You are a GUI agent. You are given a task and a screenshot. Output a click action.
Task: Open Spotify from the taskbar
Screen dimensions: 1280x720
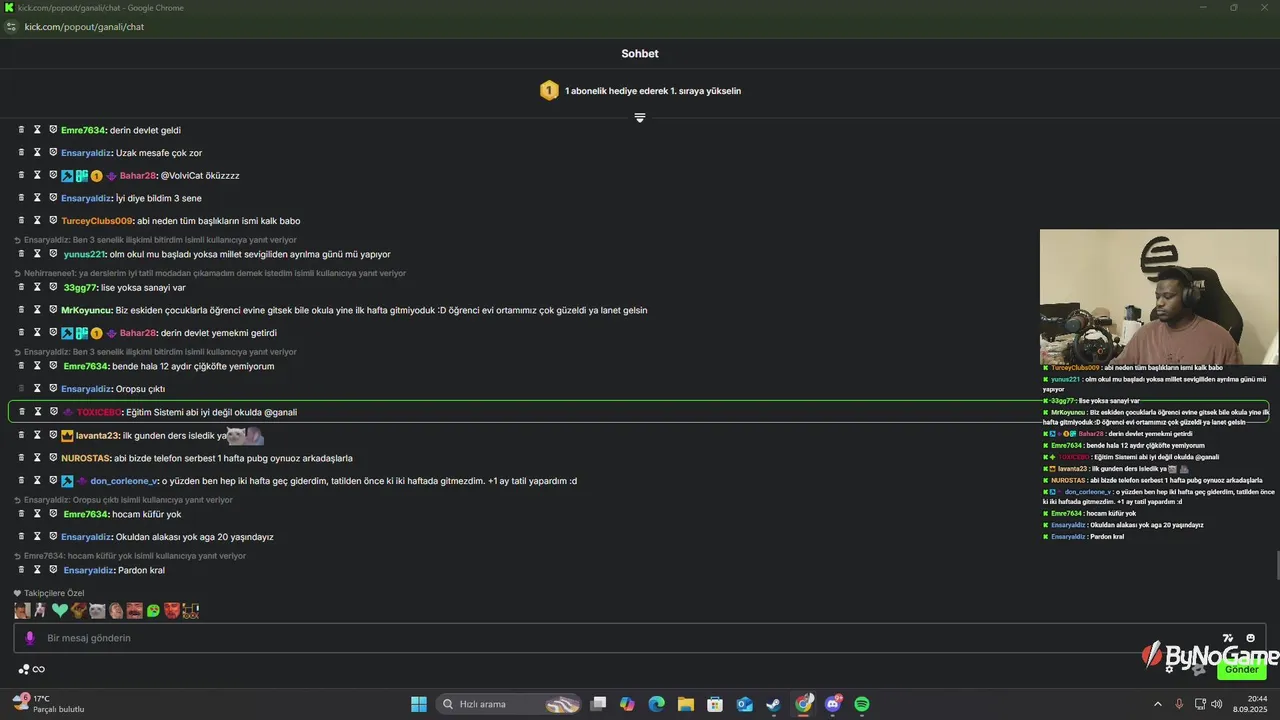(x=862, y=704)
